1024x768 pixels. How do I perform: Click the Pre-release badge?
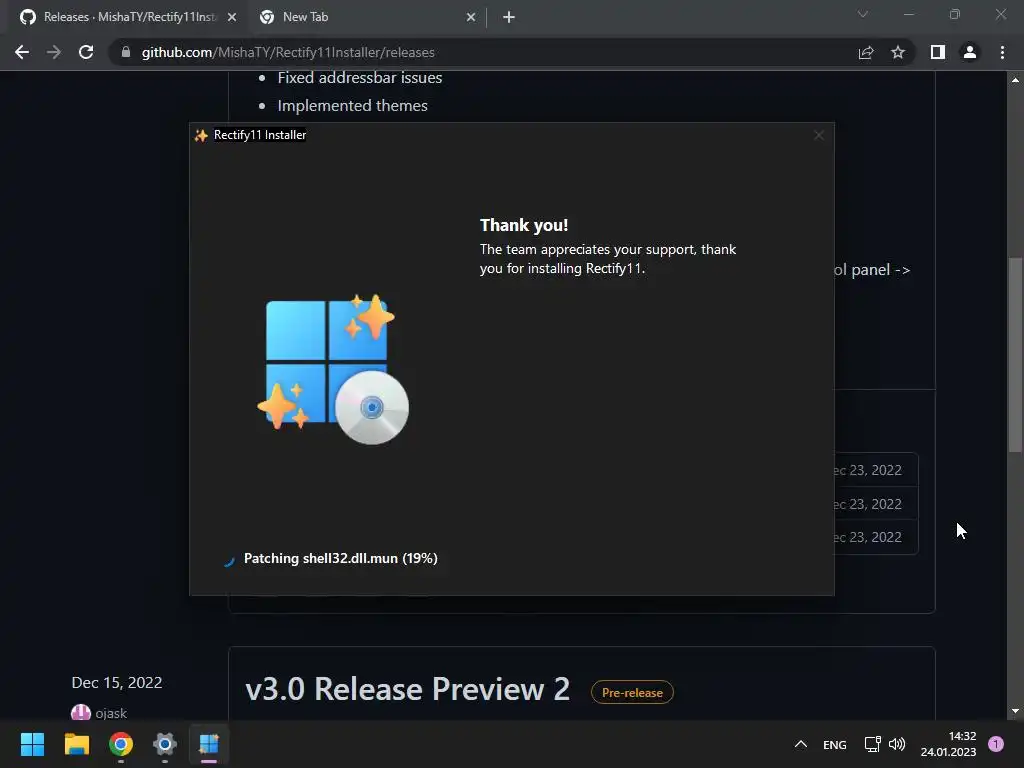pyautogui.click(x=632, y=693)
